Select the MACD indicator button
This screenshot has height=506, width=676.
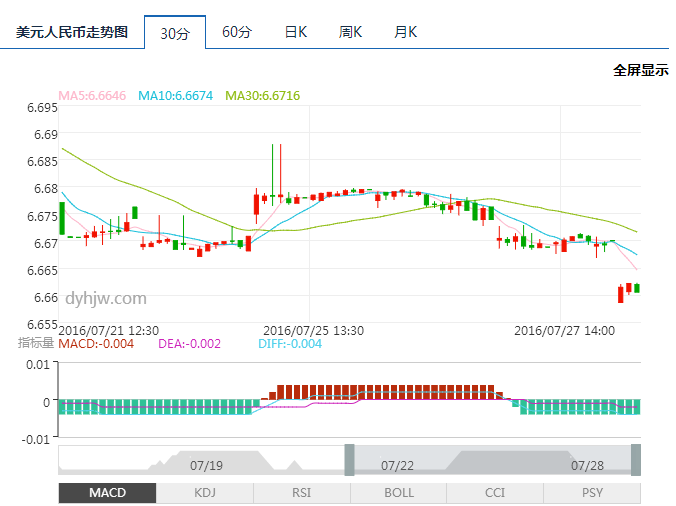(107, 493)
